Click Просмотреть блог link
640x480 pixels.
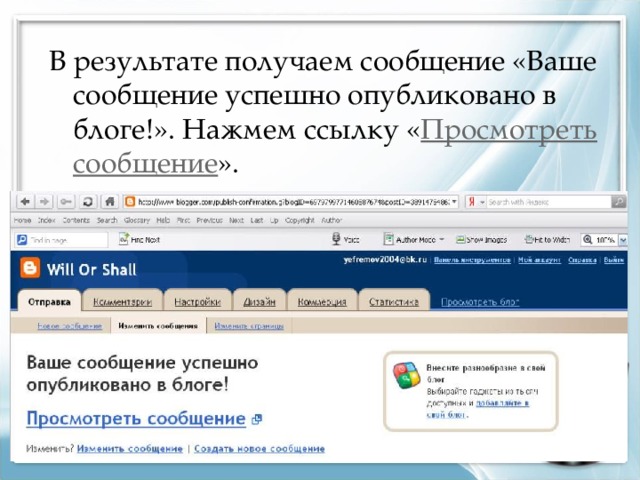pos(480,302)
